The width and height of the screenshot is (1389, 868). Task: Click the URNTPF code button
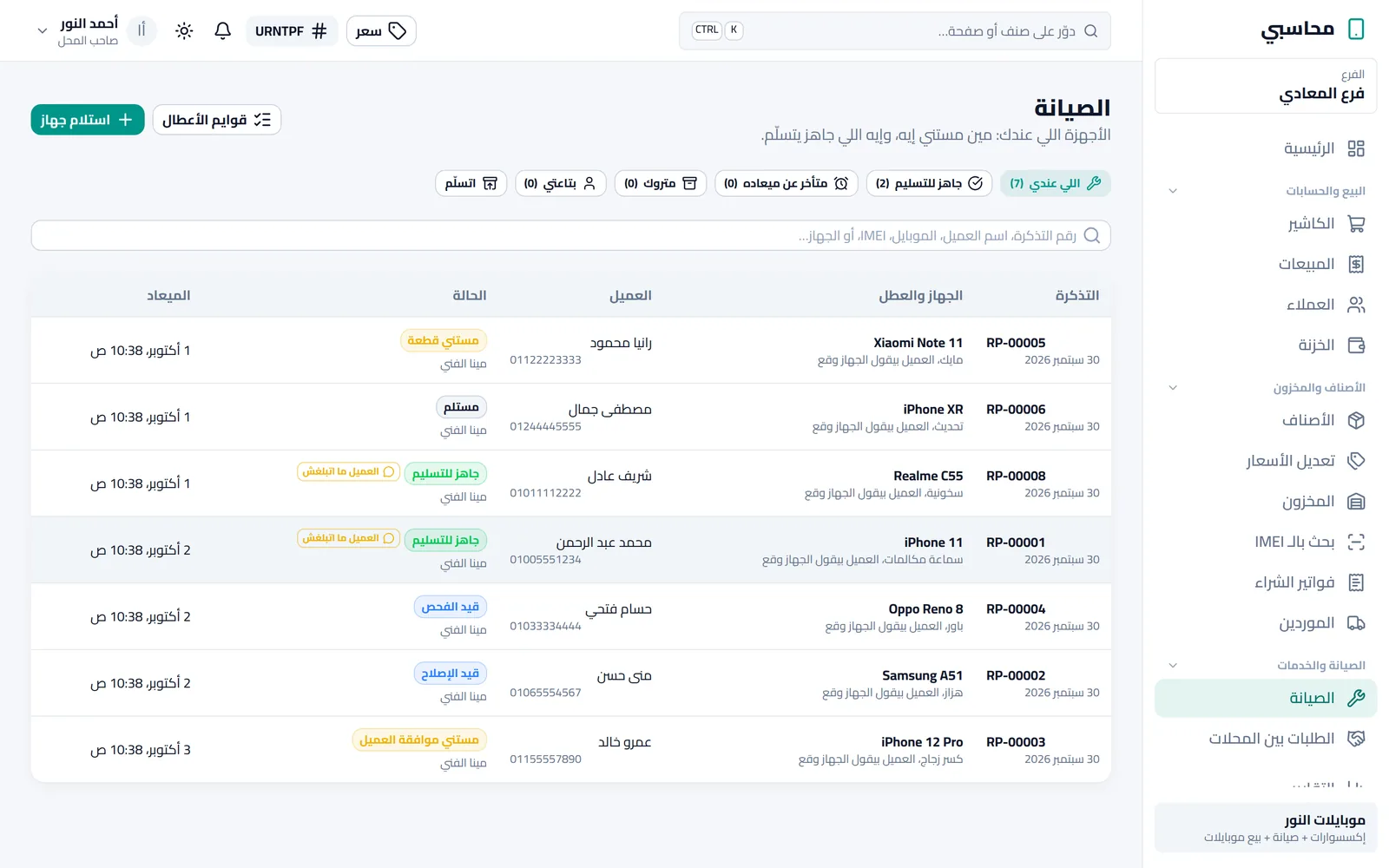(x=292, y=31)
